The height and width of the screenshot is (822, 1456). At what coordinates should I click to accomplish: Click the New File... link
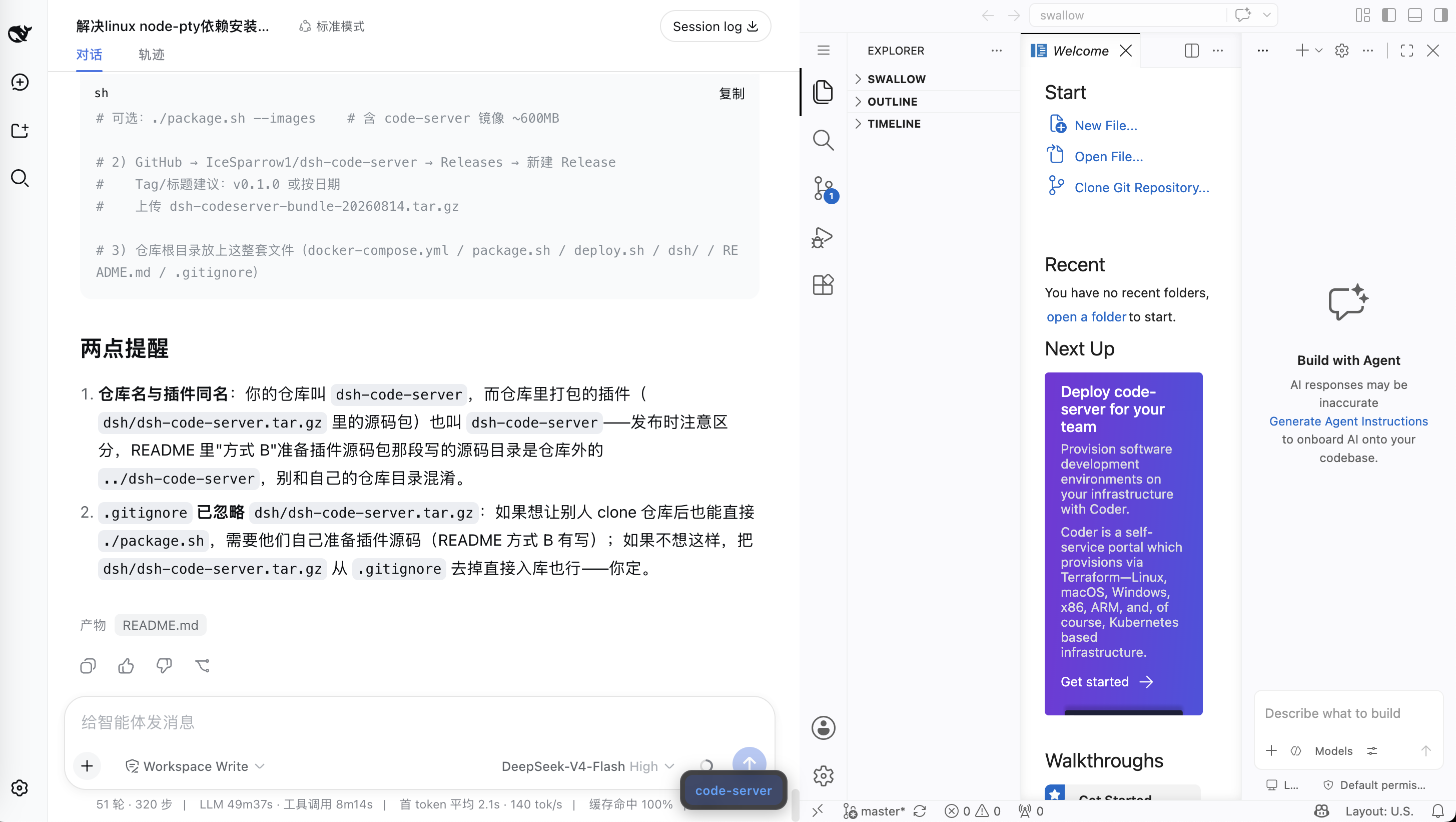coord(1105,126)
